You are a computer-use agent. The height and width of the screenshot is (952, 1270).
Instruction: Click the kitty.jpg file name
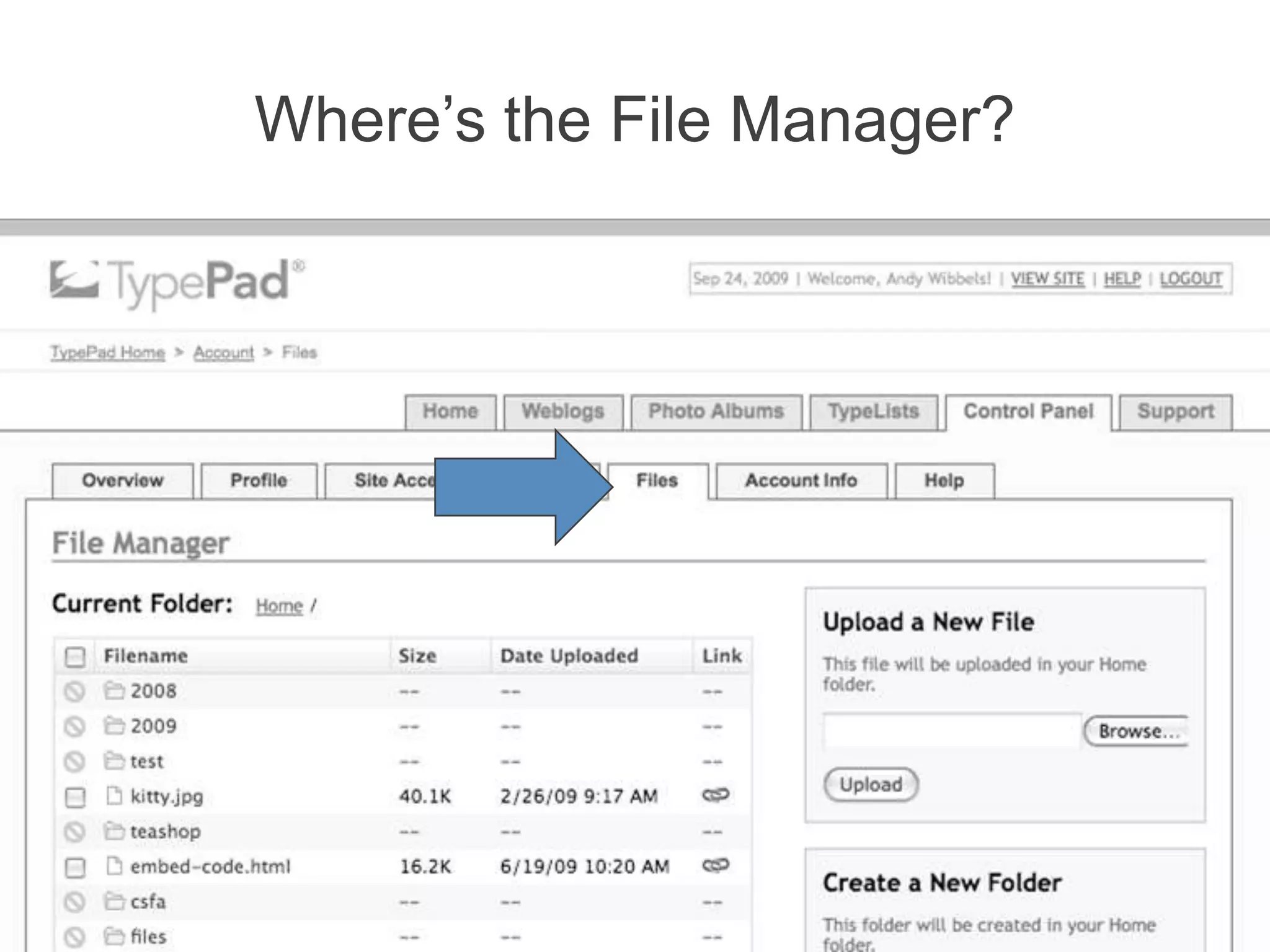[x=167, y=797]
